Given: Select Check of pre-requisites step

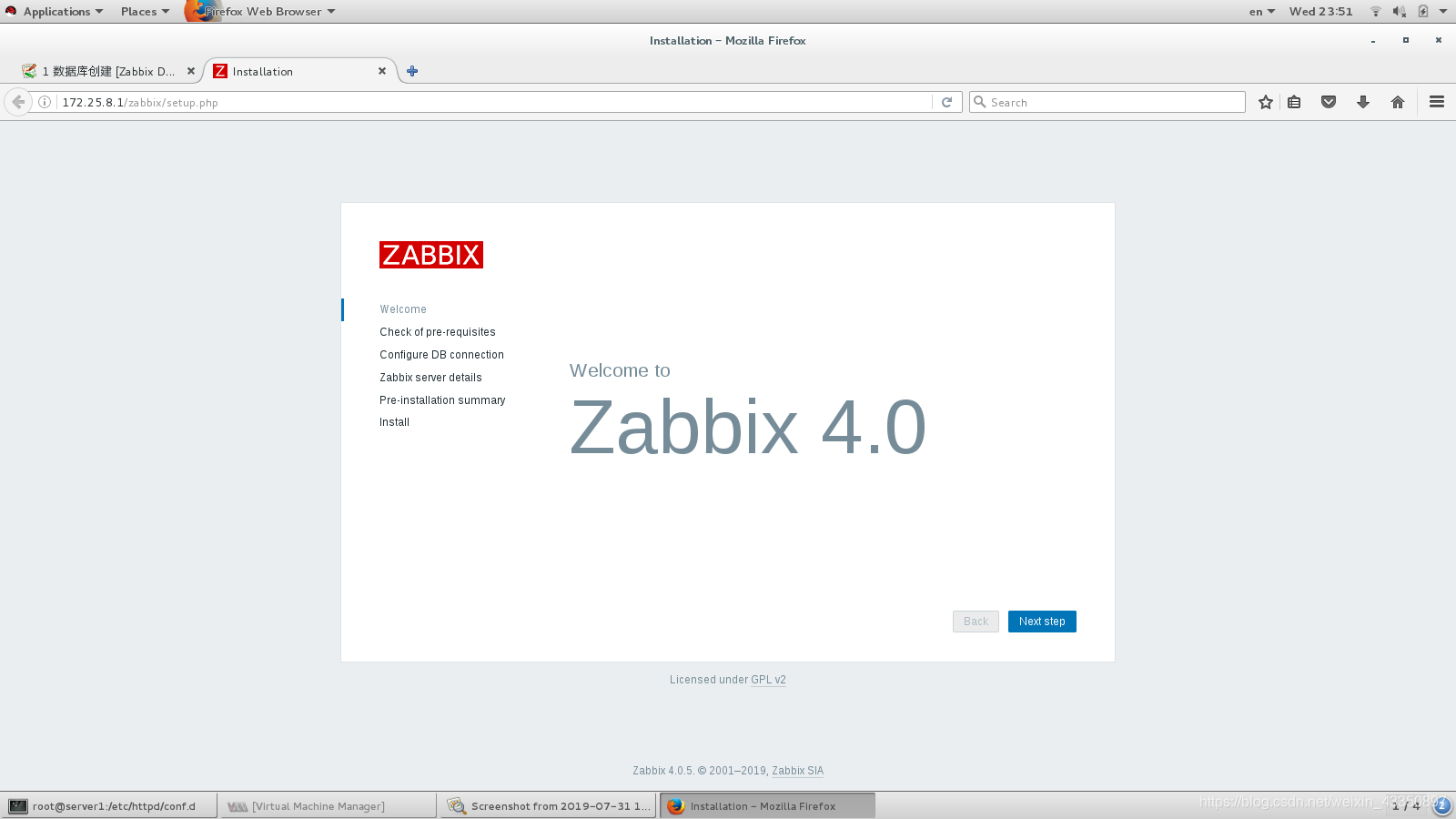Looking at the screenshot, I should point(438,332).
